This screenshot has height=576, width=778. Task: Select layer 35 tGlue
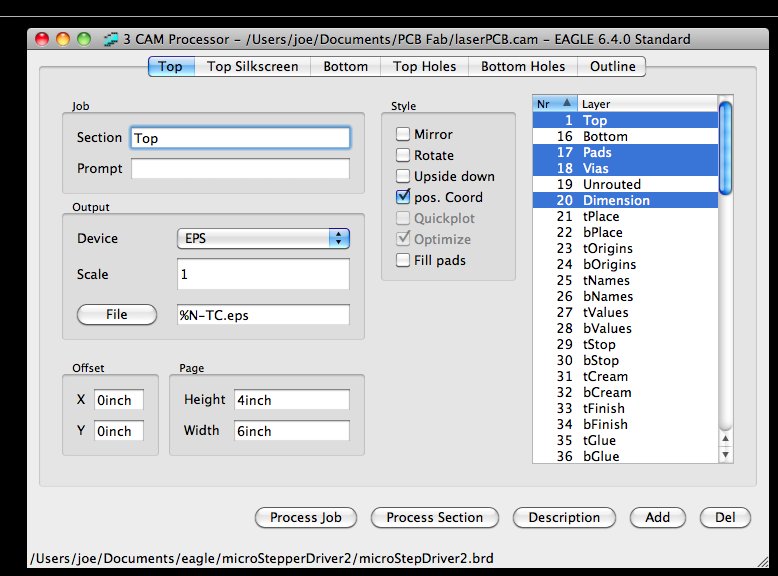[x=625, y=440]
